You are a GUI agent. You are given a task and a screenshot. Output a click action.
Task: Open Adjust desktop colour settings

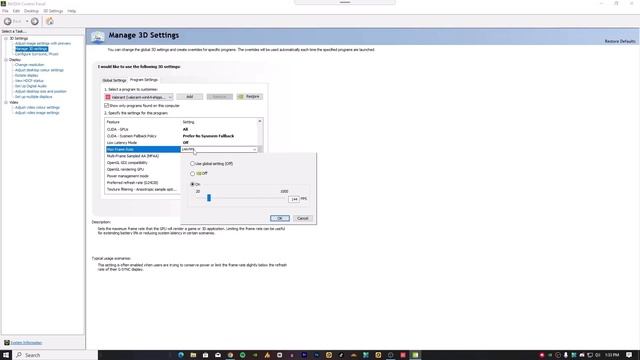39,70
